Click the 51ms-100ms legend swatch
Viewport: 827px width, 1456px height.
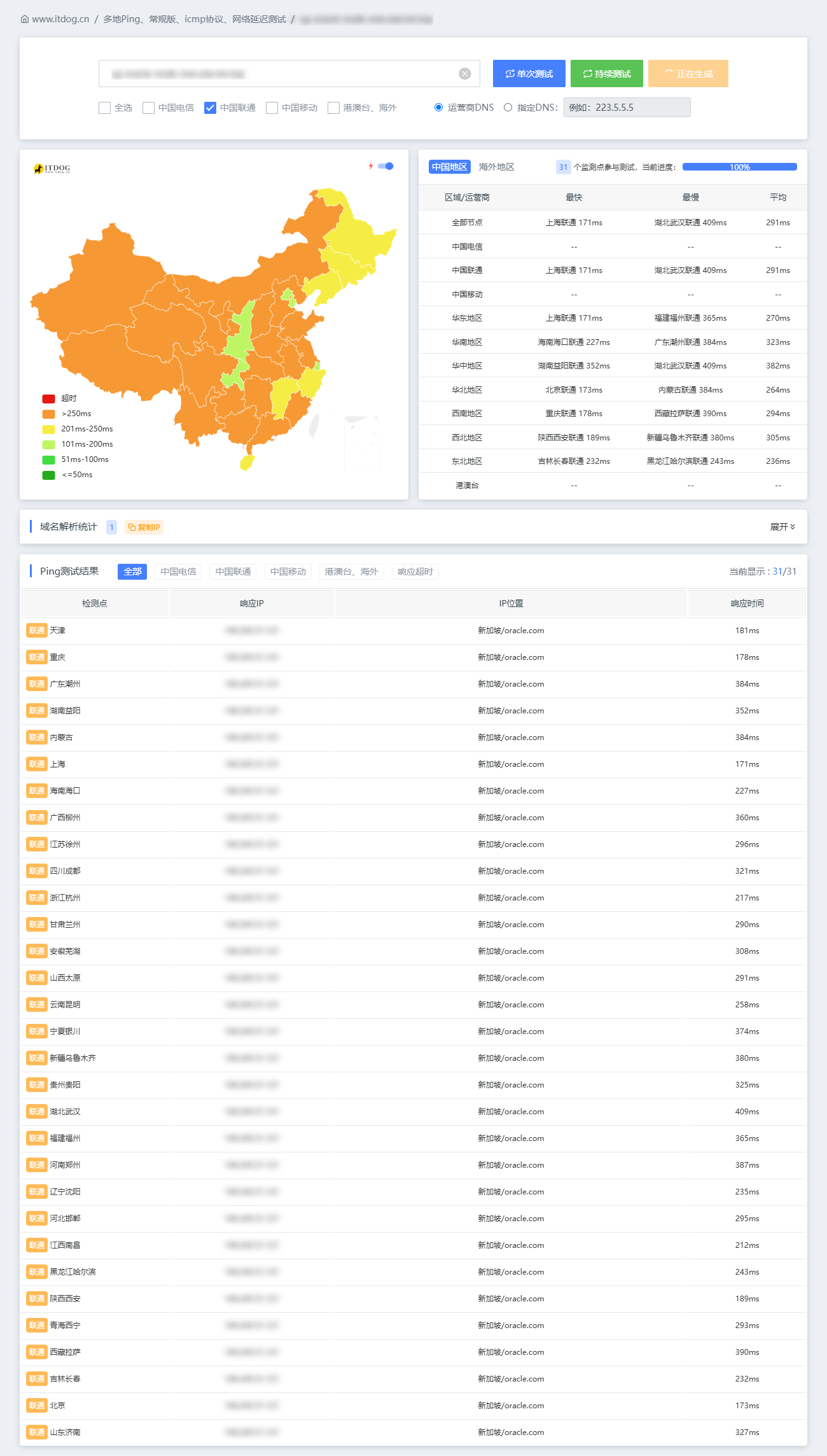(x=48, y=459)
